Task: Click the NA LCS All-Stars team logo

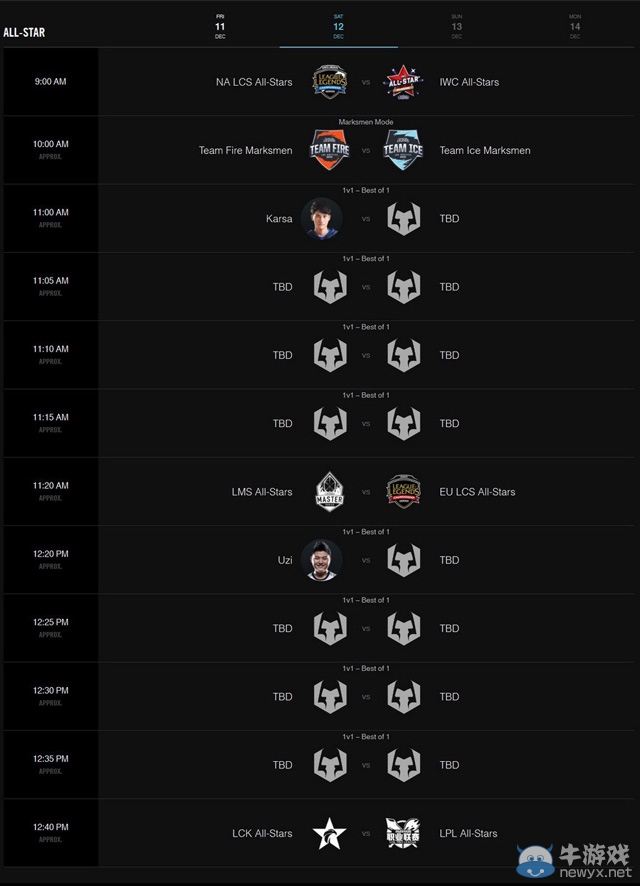Action: 329,82
